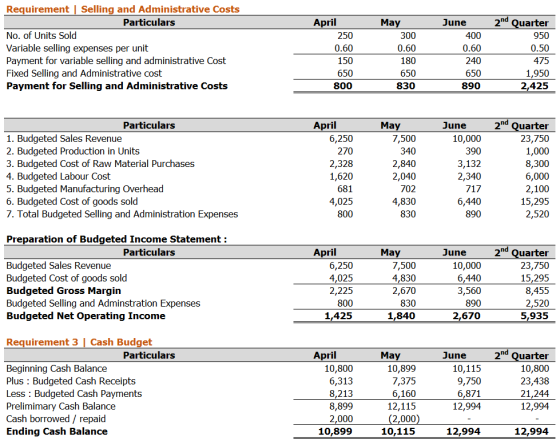Viewport: 560px width, 445px height.
Task: Select the 8,300 raw material quarter total
Action: click(537, 164)
